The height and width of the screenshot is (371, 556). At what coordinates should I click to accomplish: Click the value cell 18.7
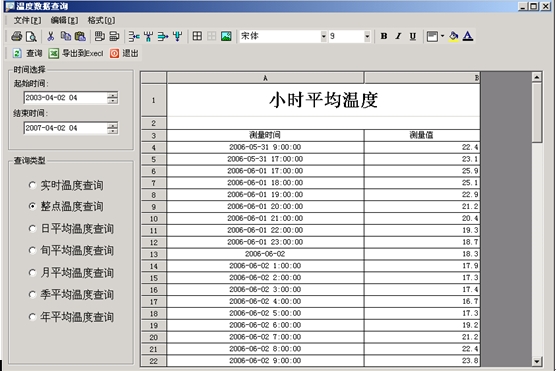(422, 242)
